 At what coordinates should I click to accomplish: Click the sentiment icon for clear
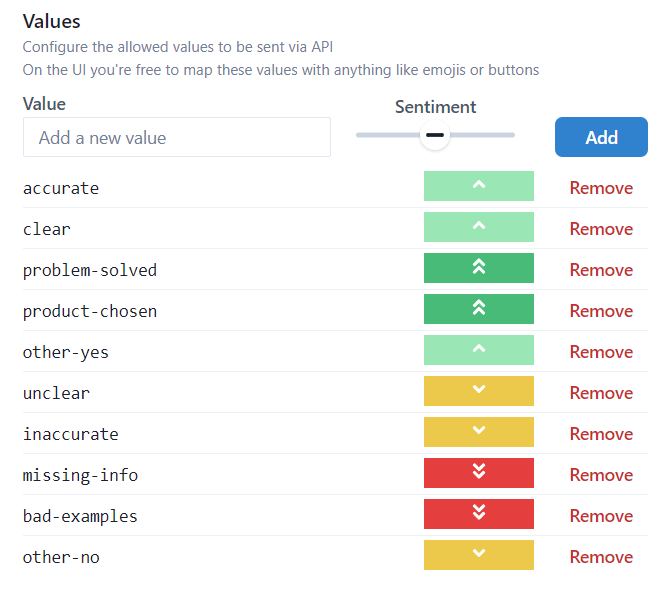pyautogui.click(x=478, y=228)
